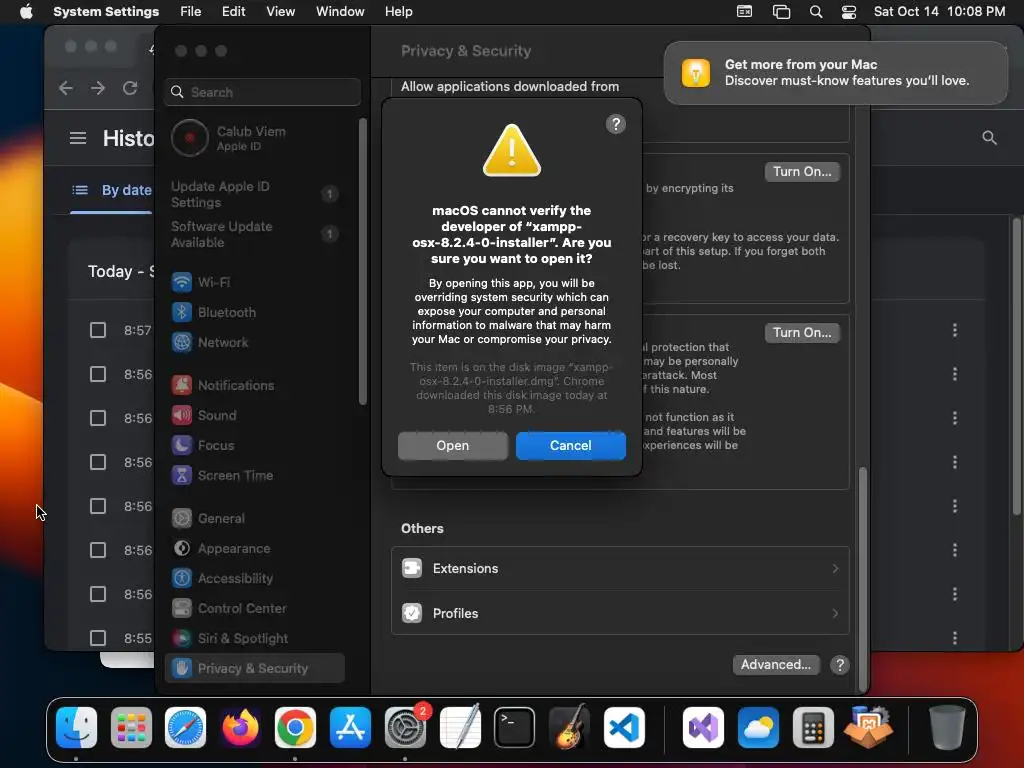Select Wi-Fi in settings sidebar

pyautogui.click(x=255, y=282)
